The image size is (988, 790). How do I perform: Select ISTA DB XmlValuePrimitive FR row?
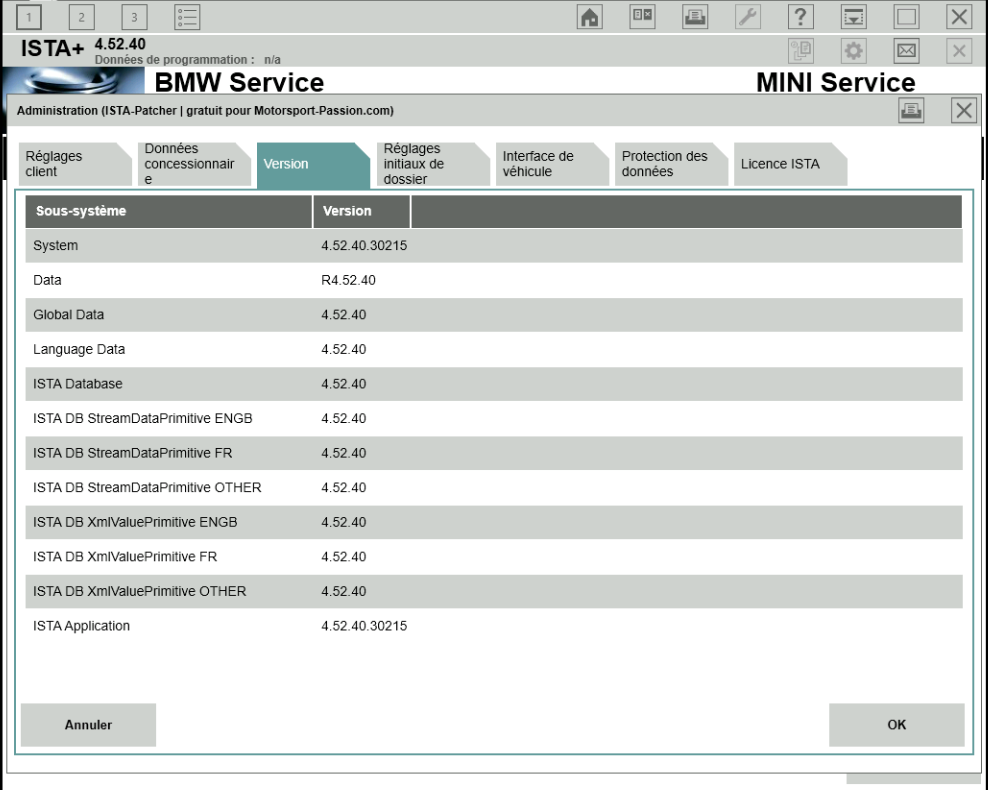click(x=494, y=557)
